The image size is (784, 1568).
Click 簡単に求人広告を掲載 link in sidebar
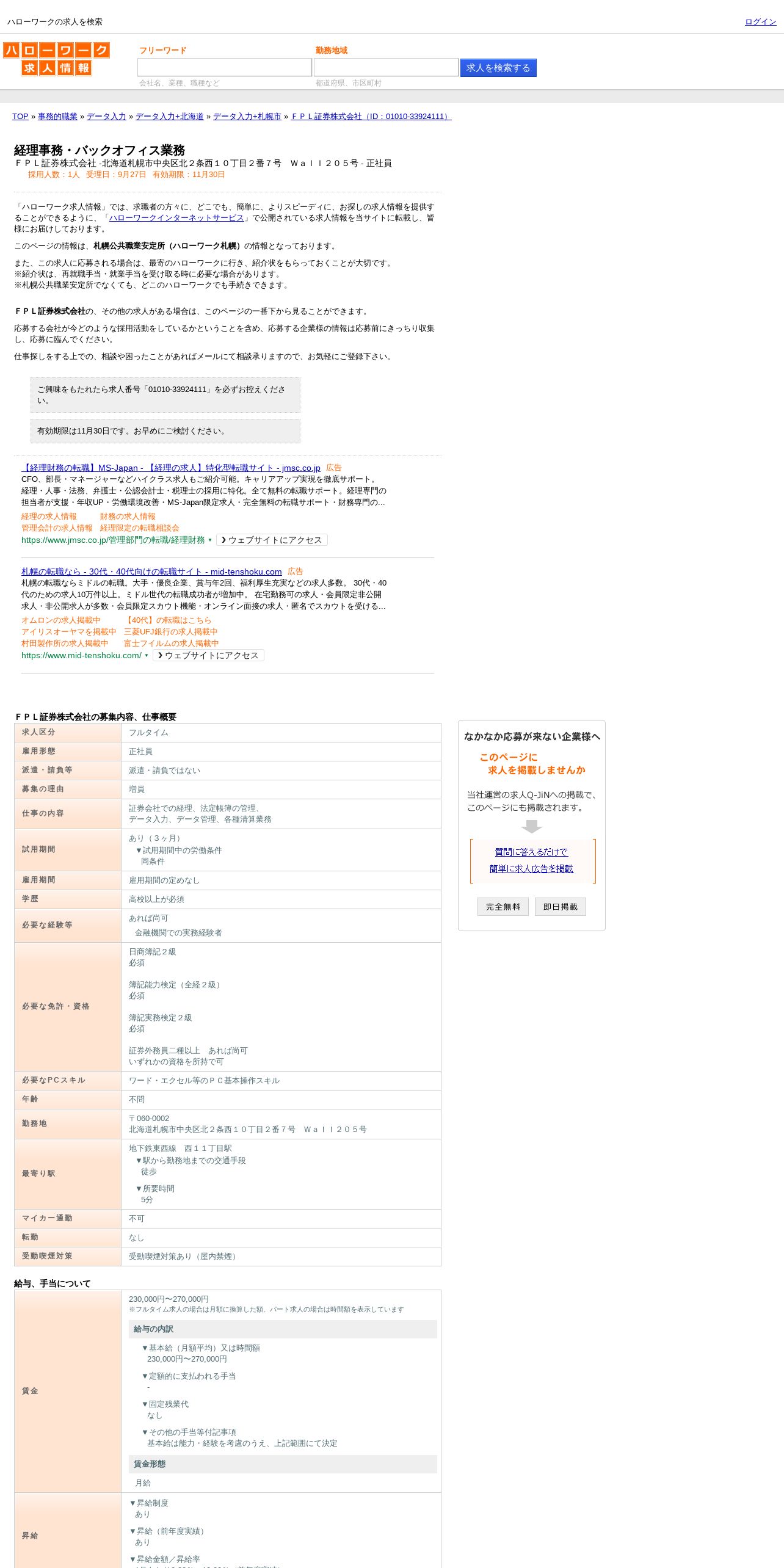531,869
